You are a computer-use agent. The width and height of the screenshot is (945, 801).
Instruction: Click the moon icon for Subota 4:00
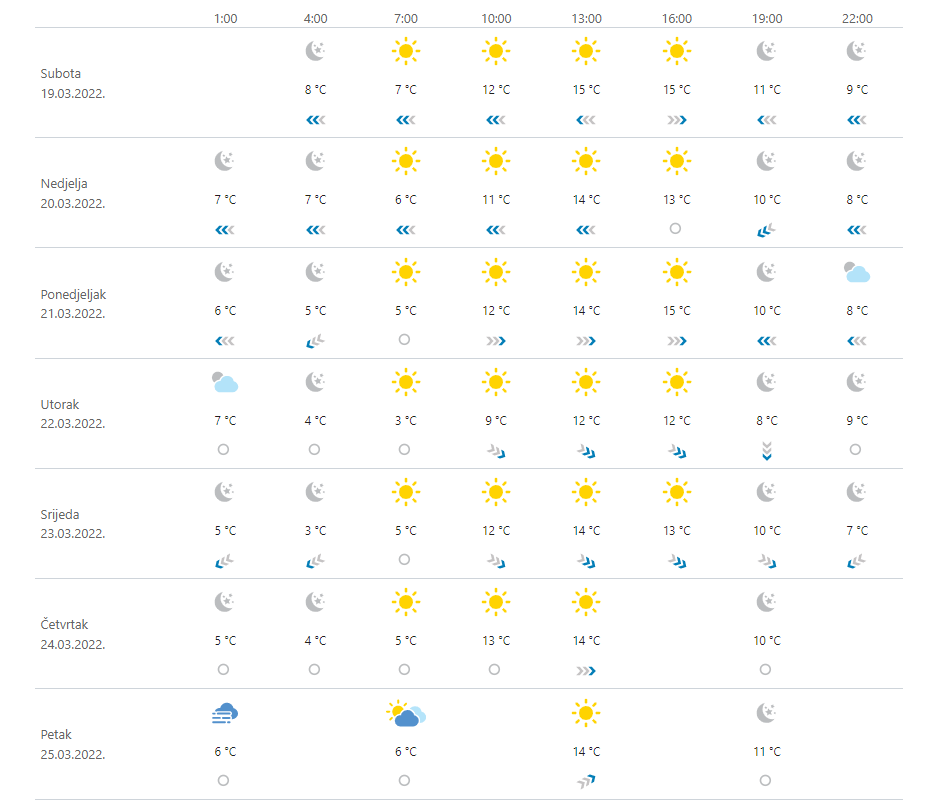[315, 51]
